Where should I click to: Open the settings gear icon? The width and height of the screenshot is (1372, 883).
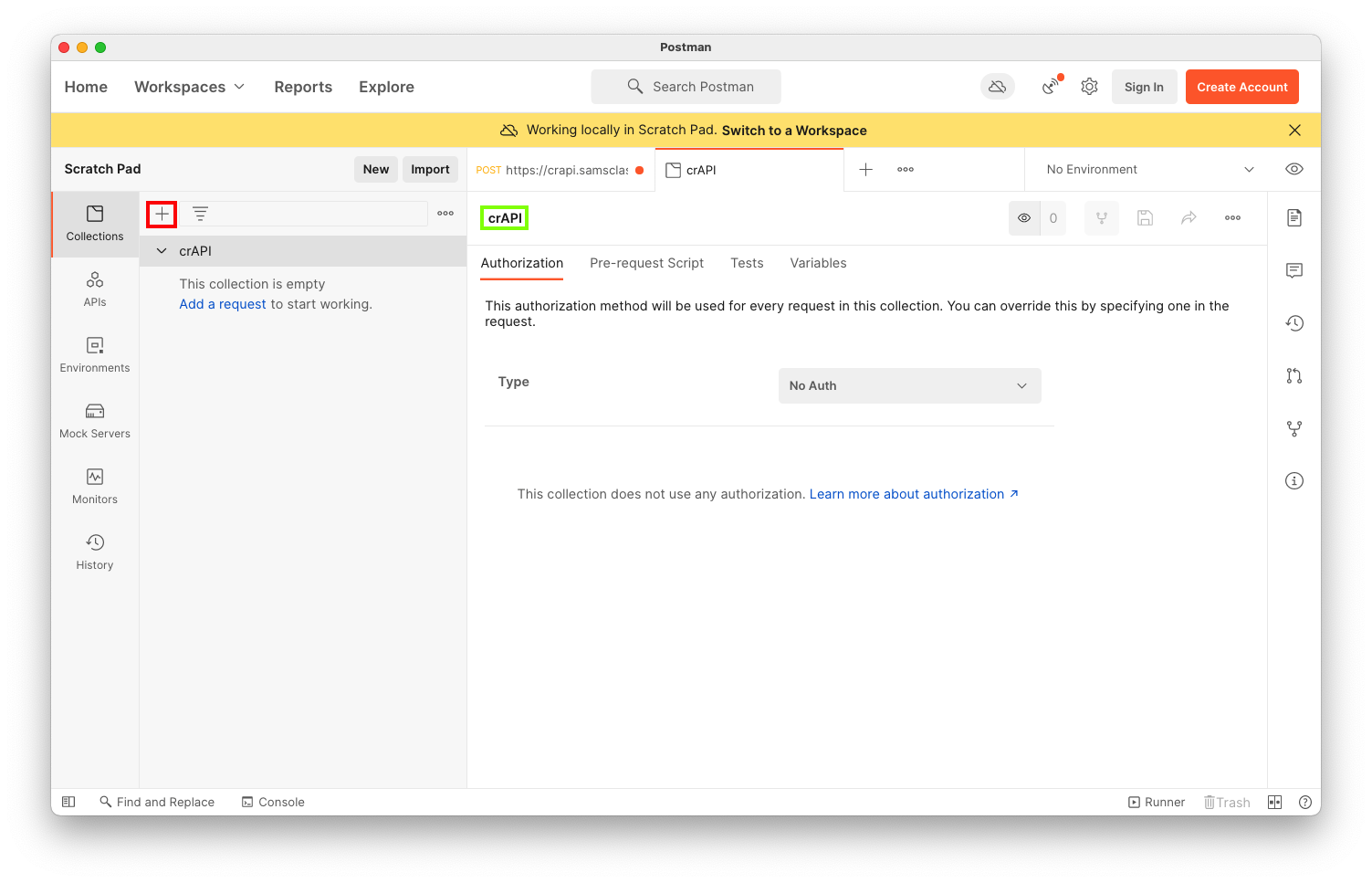click(1089, 87)
